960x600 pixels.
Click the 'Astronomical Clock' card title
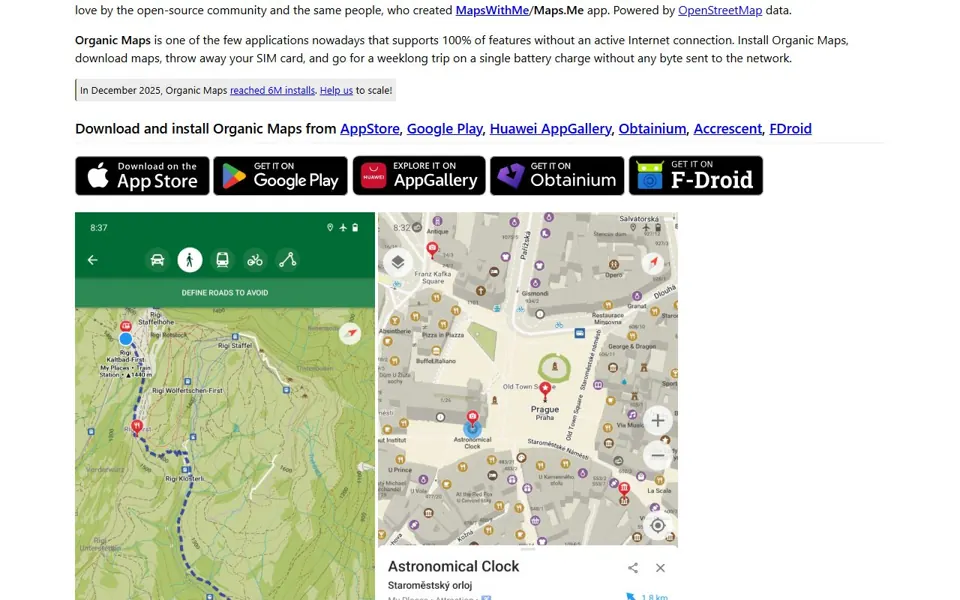click(453, 566)
